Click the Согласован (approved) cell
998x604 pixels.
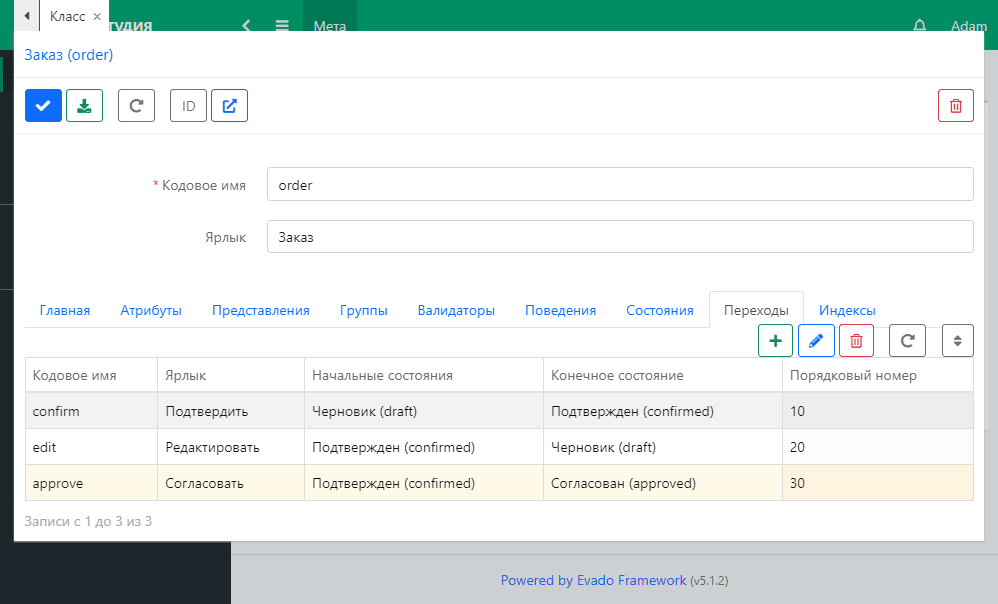pos(663,483)
